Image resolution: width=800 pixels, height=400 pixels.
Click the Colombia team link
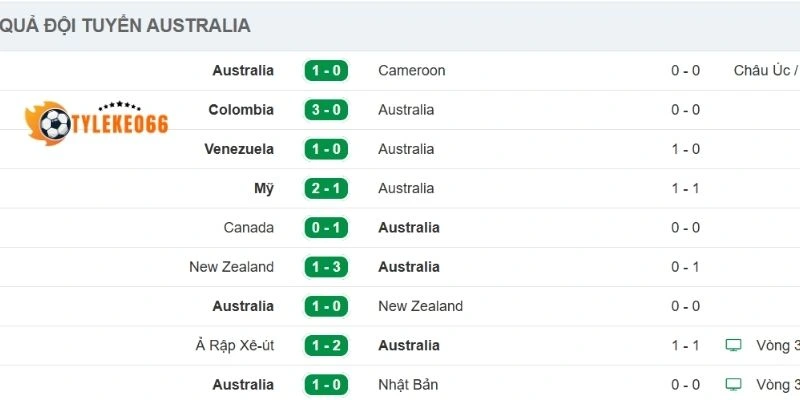pos(241,110)
